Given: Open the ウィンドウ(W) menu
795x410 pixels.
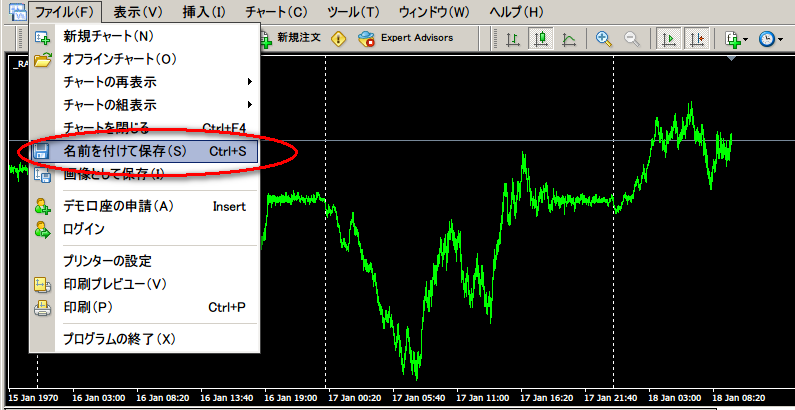Looking at the screenshot, I should pos(434,12).
